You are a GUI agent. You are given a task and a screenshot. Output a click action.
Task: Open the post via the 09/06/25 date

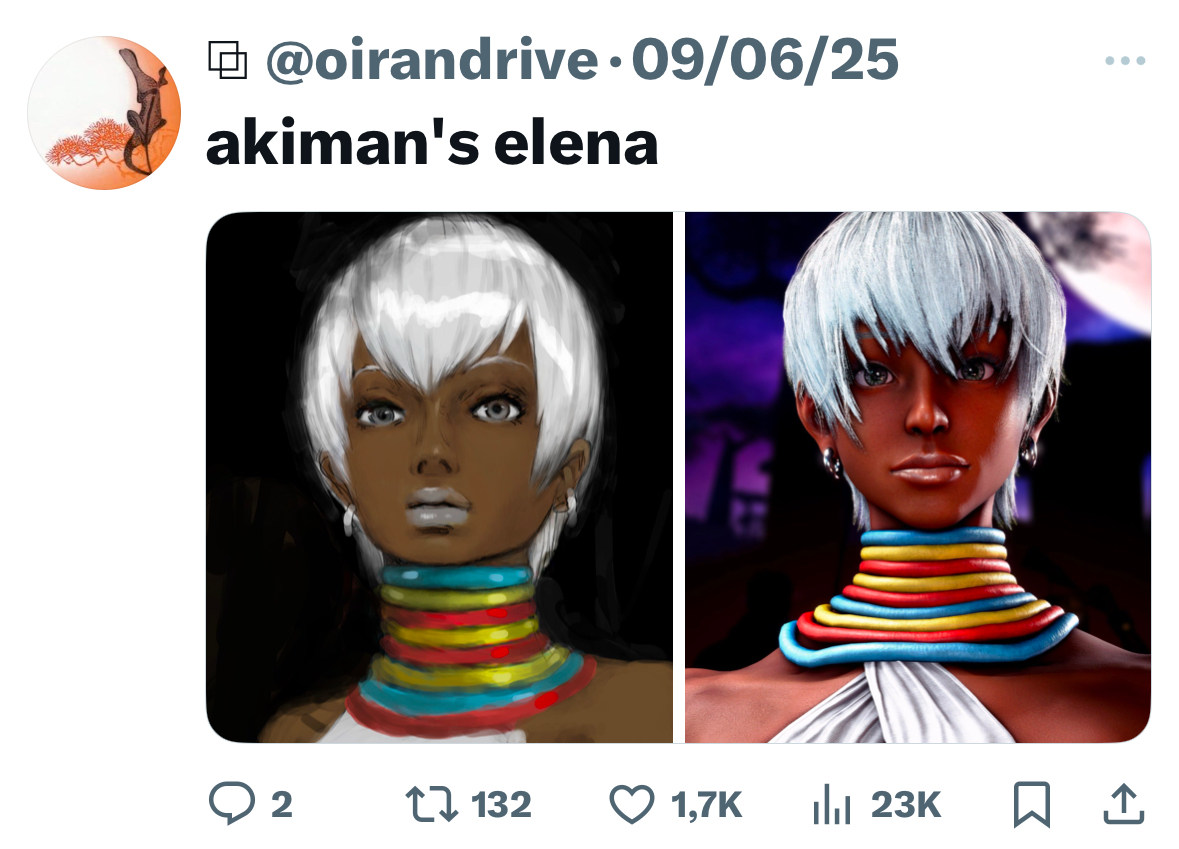[765, 60]
